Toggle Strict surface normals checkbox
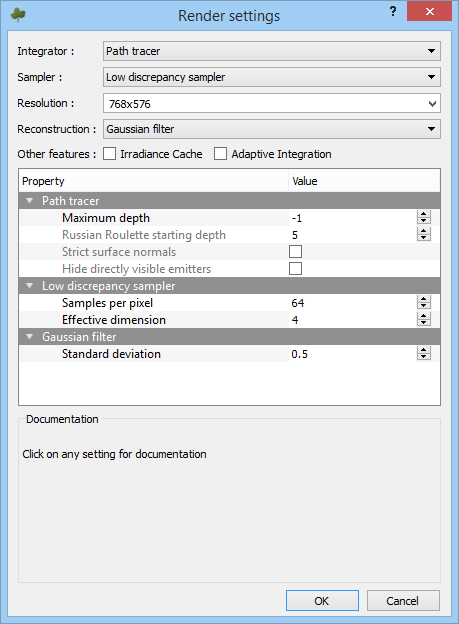Screen dimensions: 459x624 (295, 252)
